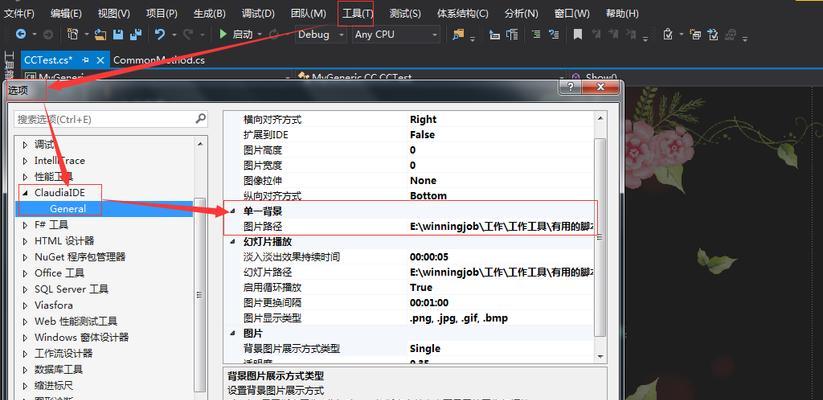Open the 编辑(E) menu
Screen dimensions: 823x400
pyautogui.click(x=66, y=14)
